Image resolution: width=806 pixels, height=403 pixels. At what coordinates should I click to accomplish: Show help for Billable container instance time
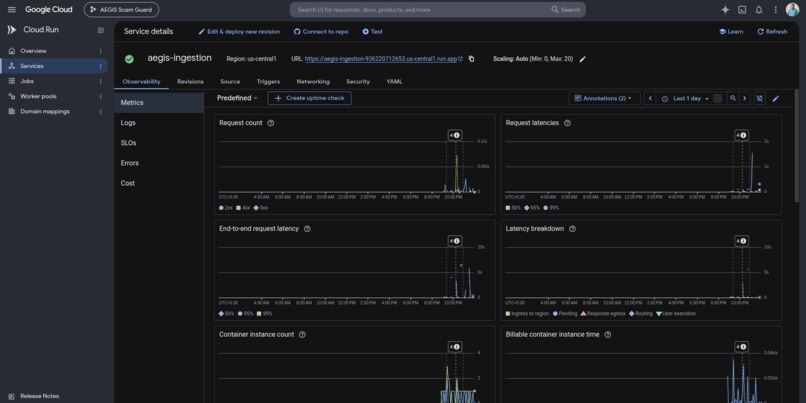pos(608,334)
